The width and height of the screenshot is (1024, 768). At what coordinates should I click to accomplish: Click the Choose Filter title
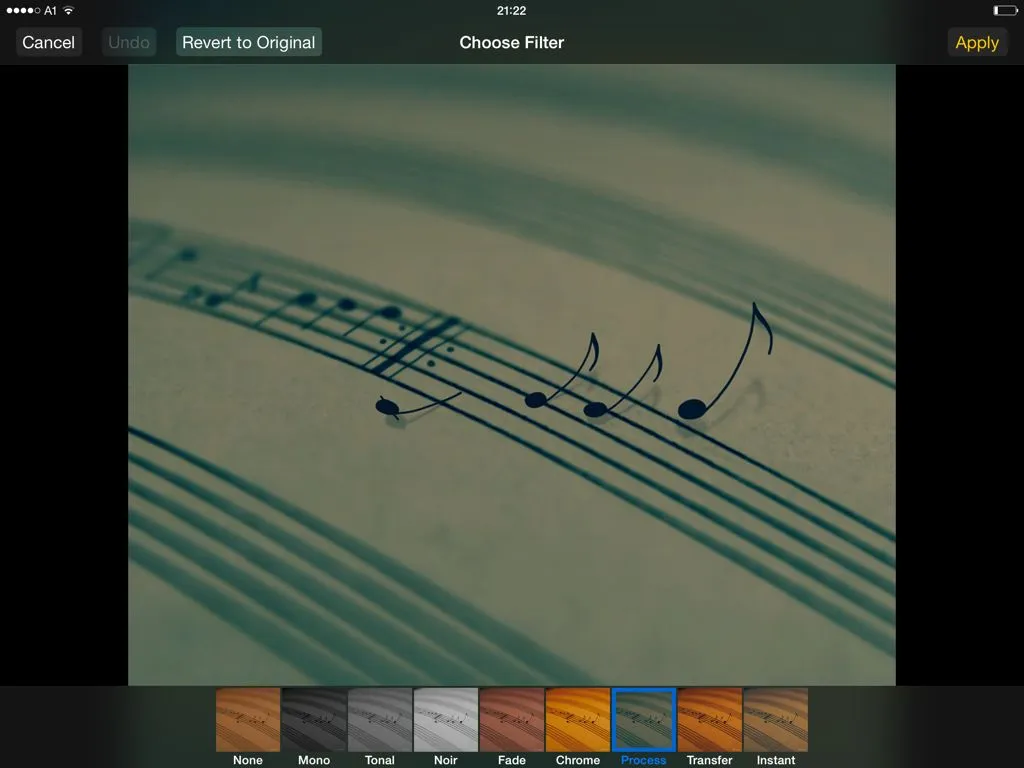[511, 42]
